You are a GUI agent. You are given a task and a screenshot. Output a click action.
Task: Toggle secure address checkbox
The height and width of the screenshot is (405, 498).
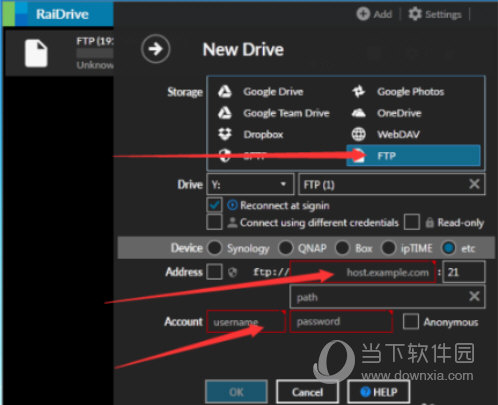click(x=214, y=272)
